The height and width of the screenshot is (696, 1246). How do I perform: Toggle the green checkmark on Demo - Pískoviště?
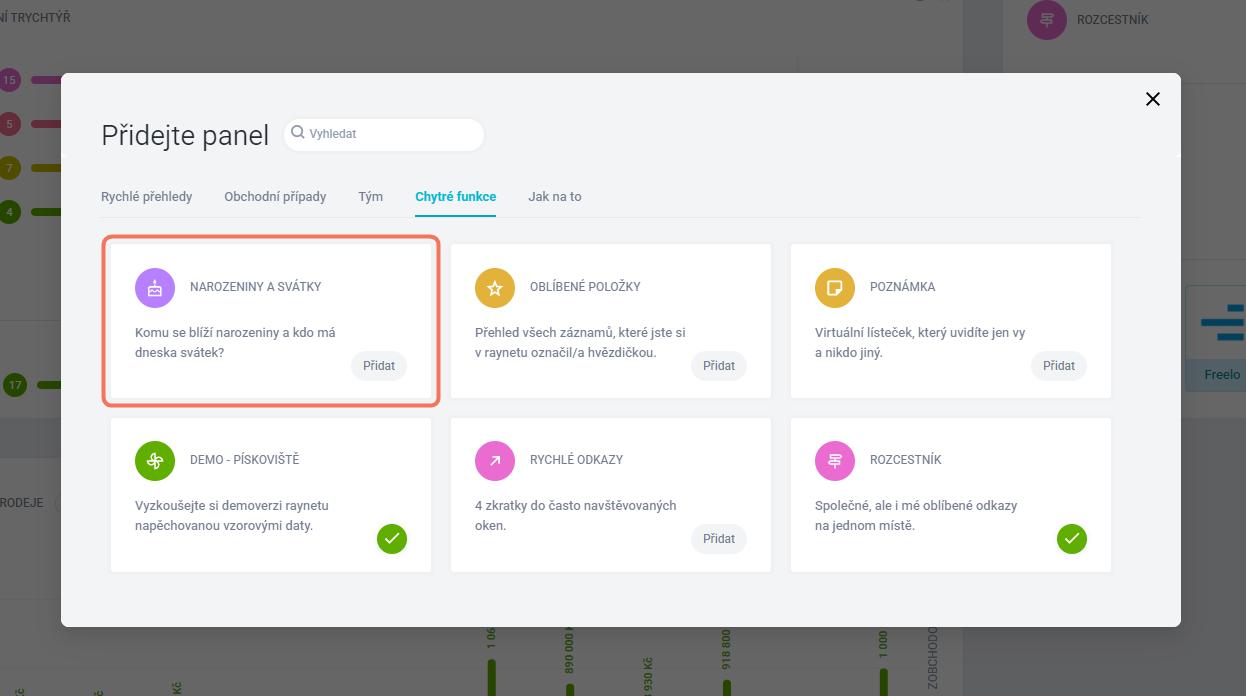pos(392,539)
